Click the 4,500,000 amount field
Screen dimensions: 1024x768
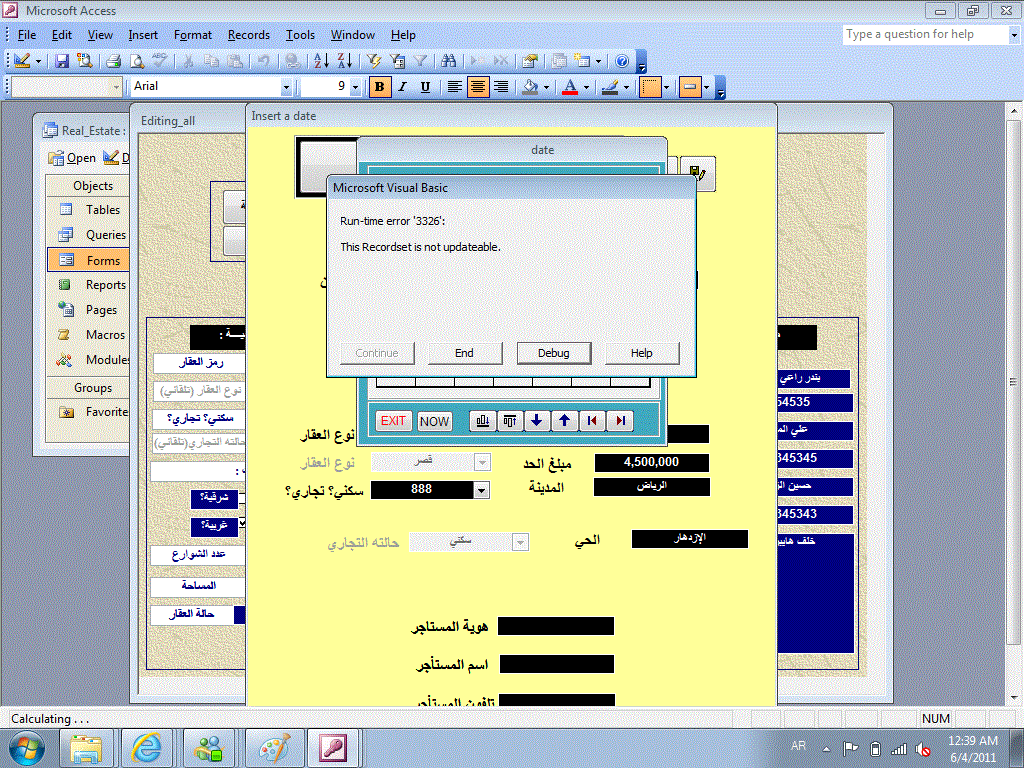[651, 462]
